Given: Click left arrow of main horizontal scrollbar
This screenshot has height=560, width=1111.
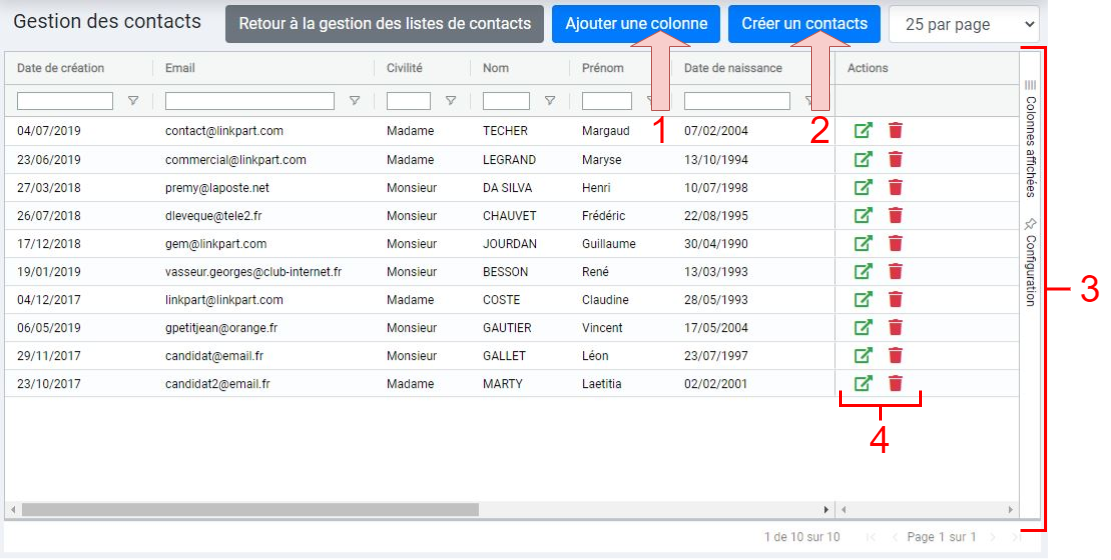Looking at the screenshot, I should point(13,510).
